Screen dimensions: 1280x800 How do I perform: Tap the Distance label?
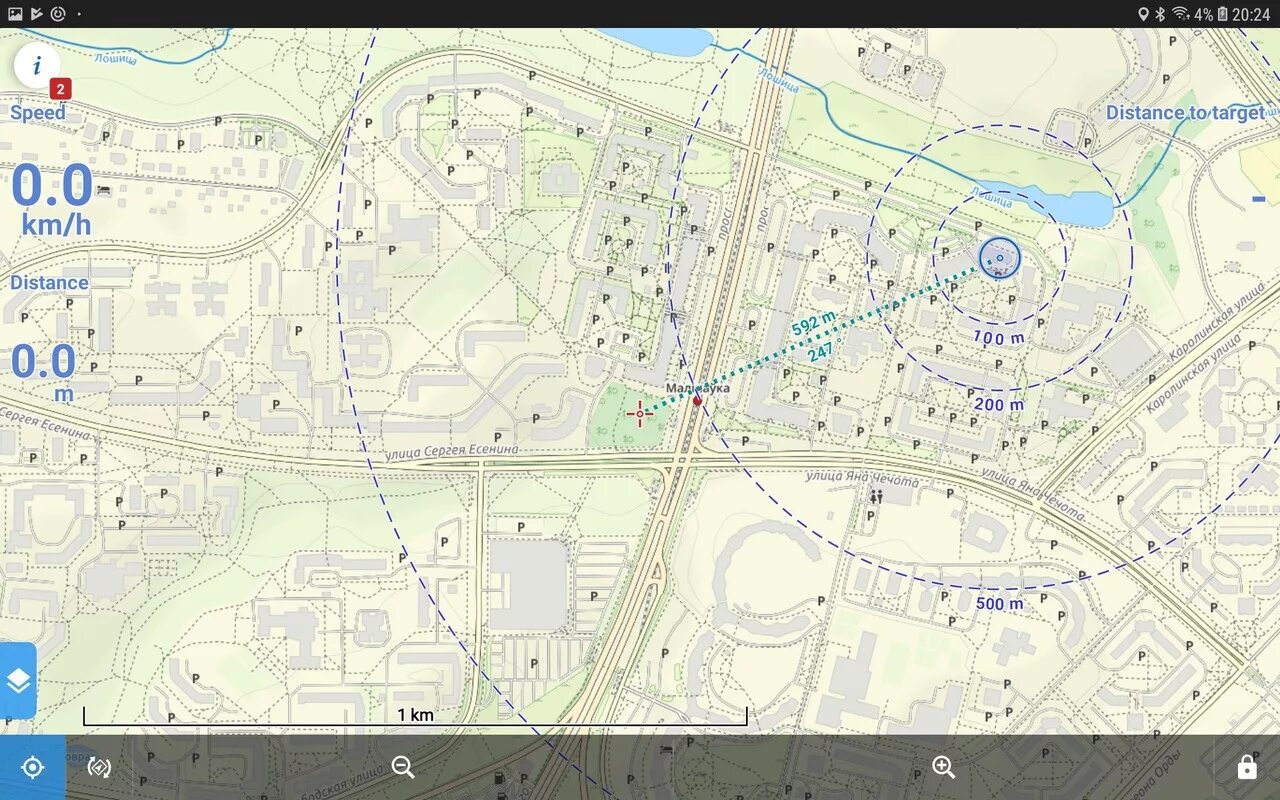tap(49, 283)
